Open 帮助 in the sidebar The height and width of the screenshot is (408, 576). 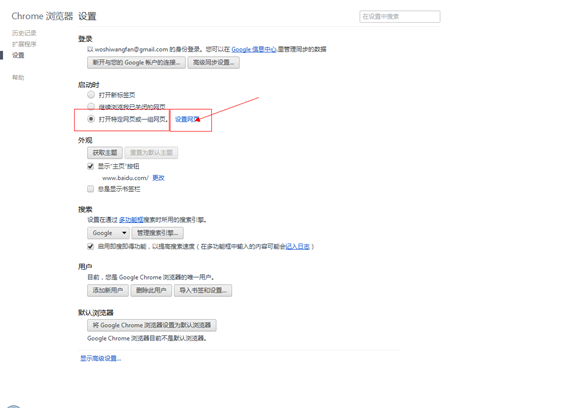(18, 77)
